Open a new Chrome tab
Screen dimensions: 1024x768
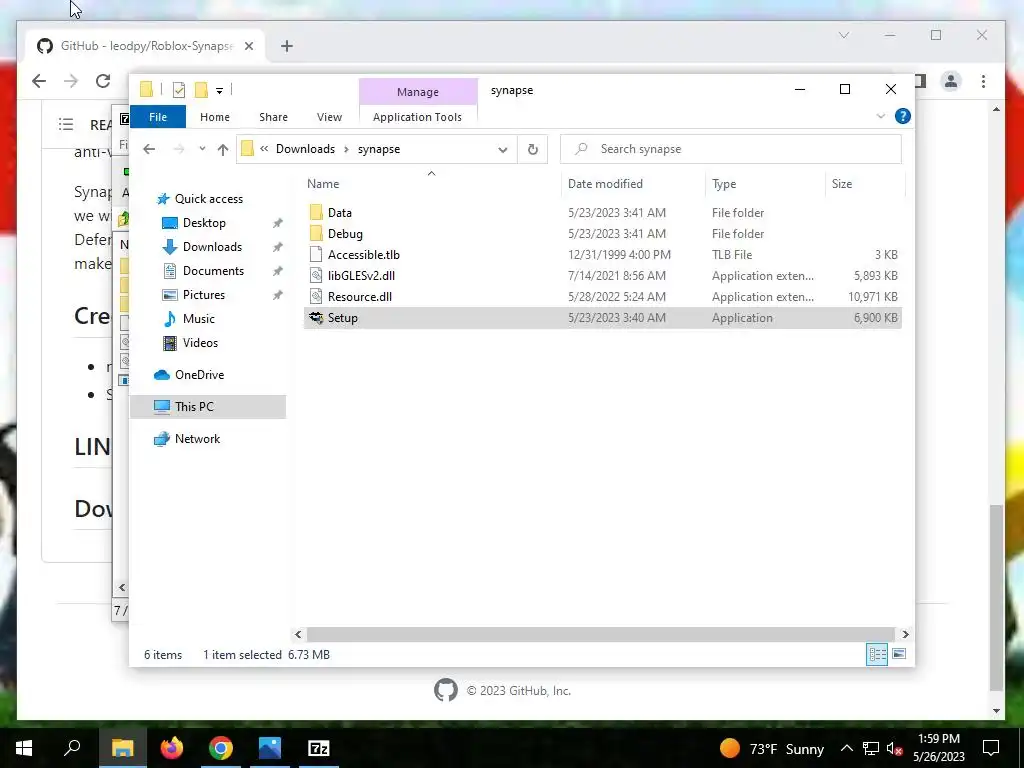(x=287, y=46)
